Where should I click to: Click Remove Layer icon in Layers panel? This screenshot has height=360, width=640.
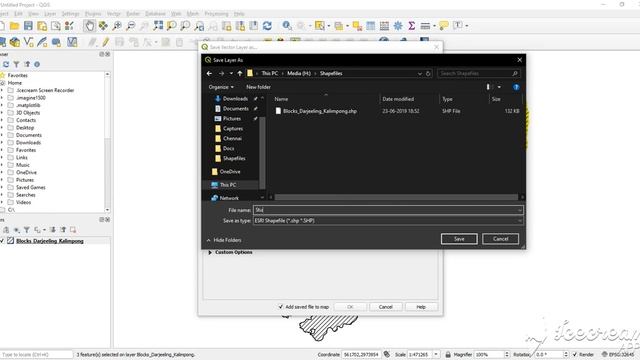[73, 230]
